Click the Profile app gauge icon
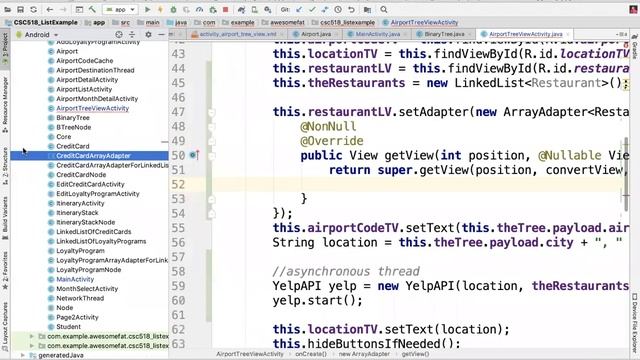 pyautogui.click(x=199, y=9)
